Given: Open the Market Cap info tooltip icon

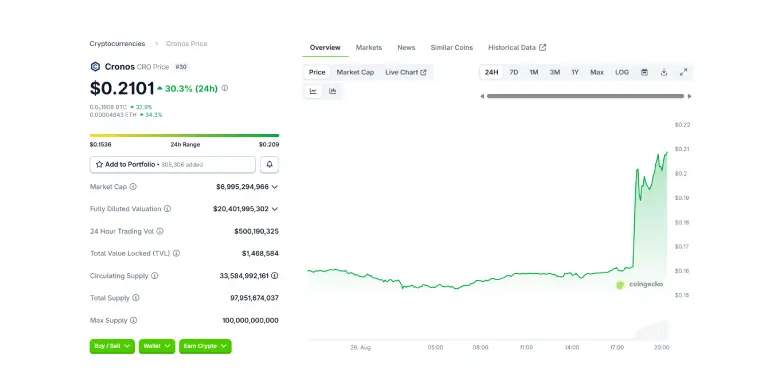Looking at the screenshot, I should [133, 187].
